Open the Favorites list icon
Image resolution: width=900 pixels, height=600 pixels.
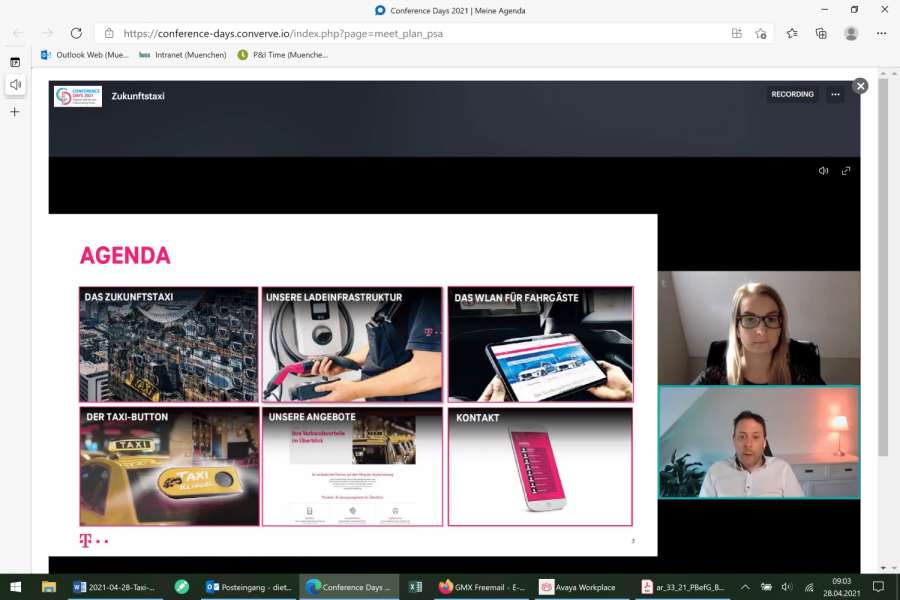(792, 33)
